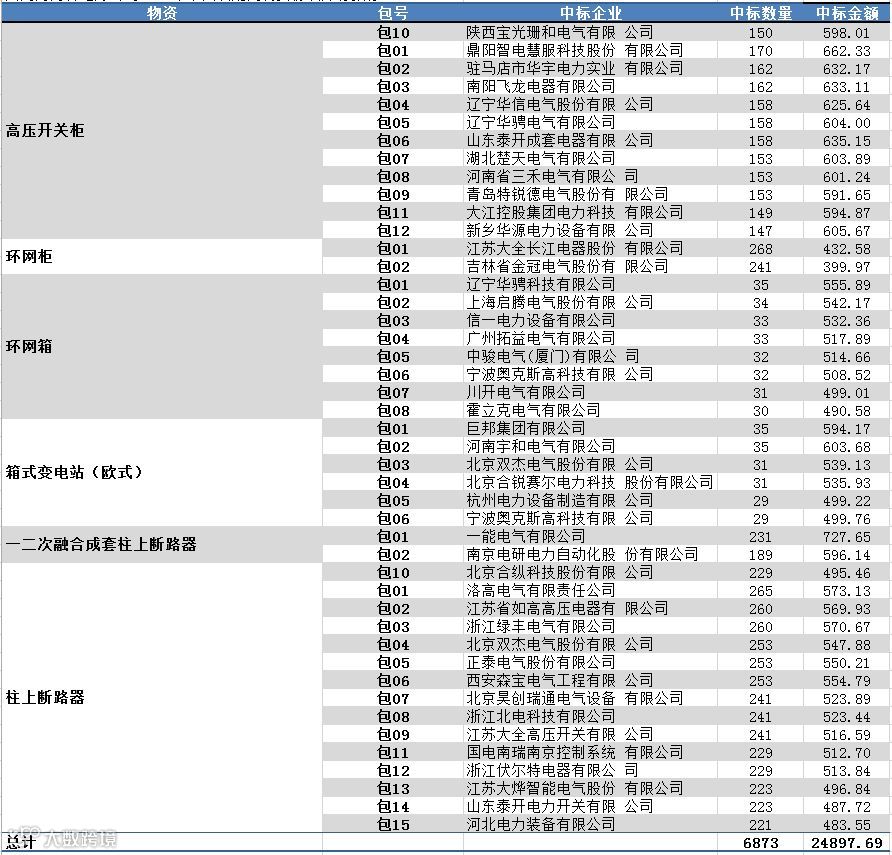892x855 pixels.
Task: Click company 江苏大全高压开关有限公司
Action: [x=560, y=735]
